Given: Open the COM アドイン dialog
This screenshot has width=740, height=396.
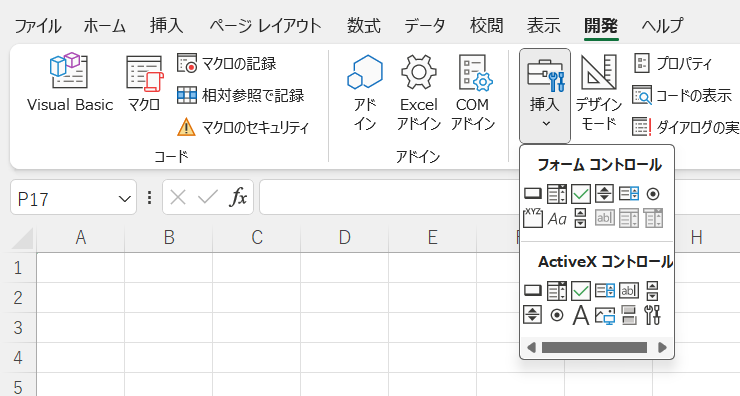Looking at the screenshot, I should (472, 93).
